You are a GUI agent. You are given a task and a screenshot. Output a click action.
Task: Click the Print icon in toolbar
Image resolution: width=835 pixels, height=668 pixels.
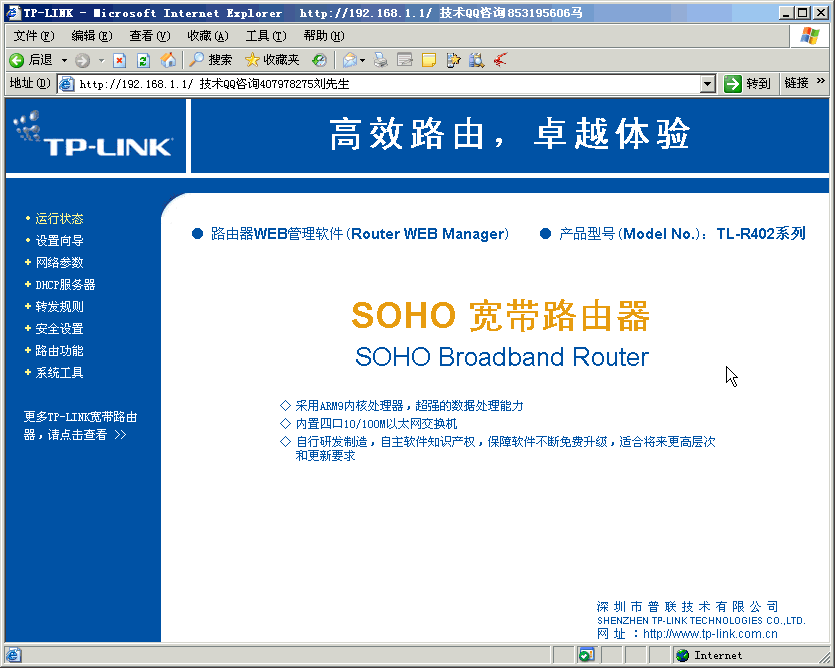pos(381,60)
